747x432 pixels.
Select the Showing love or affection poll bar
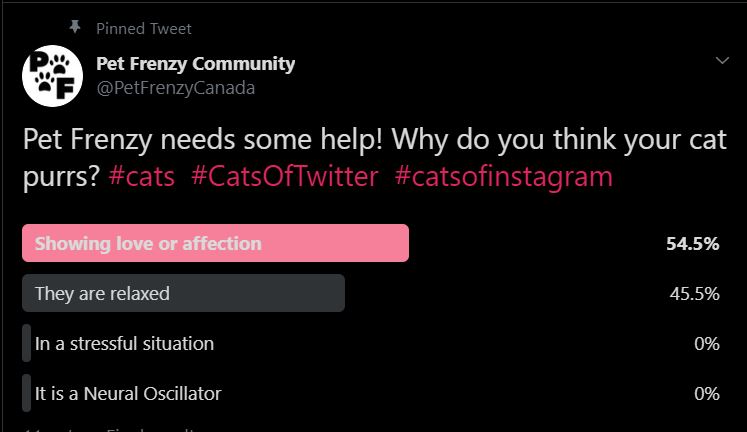215,243
